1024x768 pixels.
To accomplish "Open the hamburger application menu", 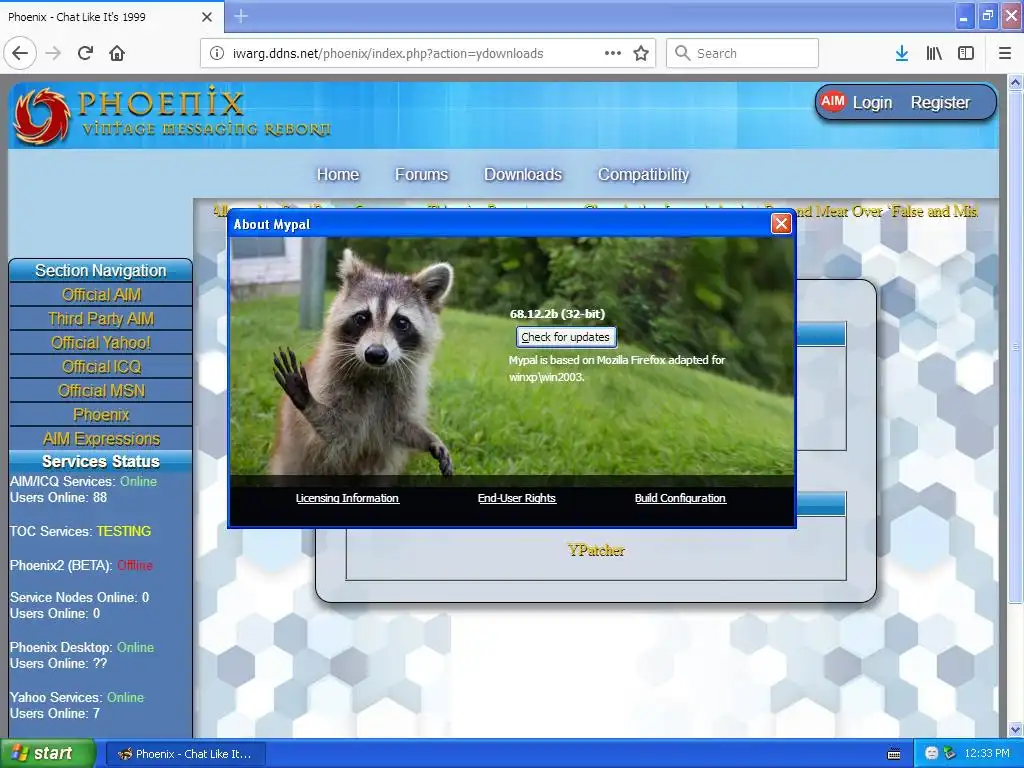I will (1005, 54).
